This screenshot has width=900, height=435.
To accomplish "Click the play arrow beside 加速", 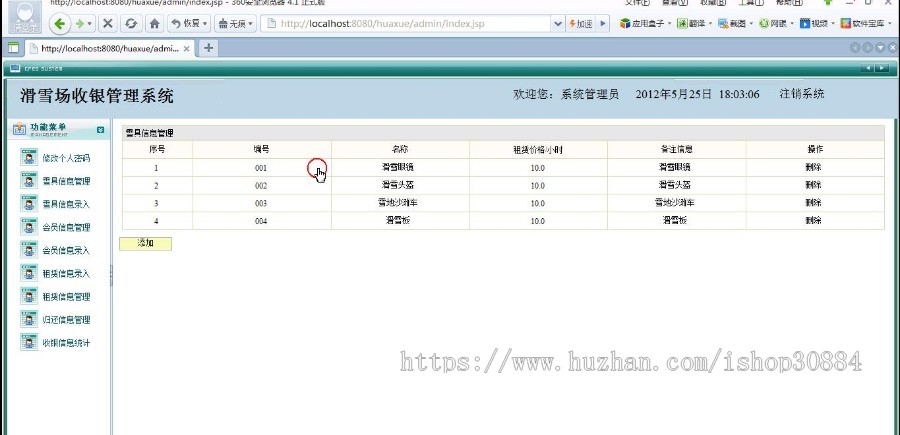I will click(x=602, y=24).
